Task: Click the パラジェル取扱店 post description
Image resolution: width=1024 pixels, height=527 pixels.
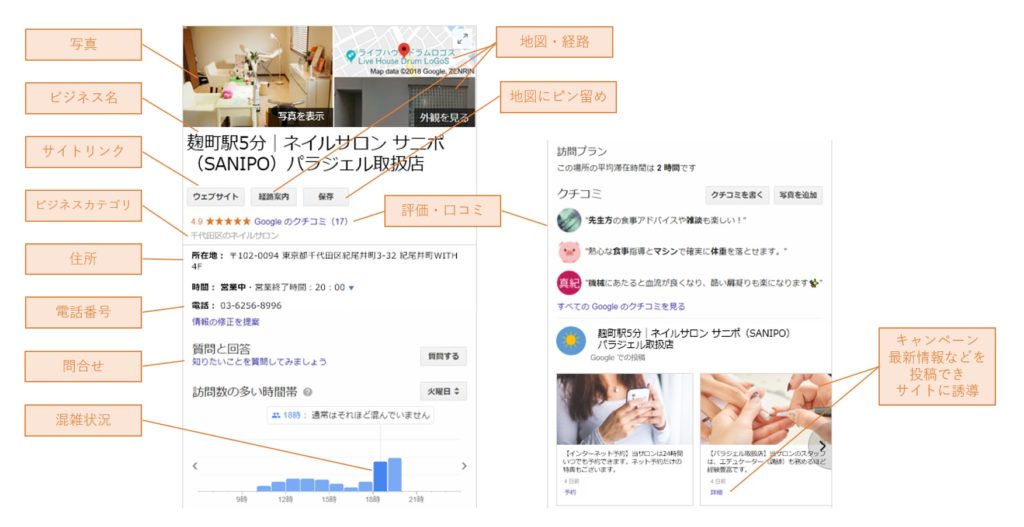Action: click(768, 461)
